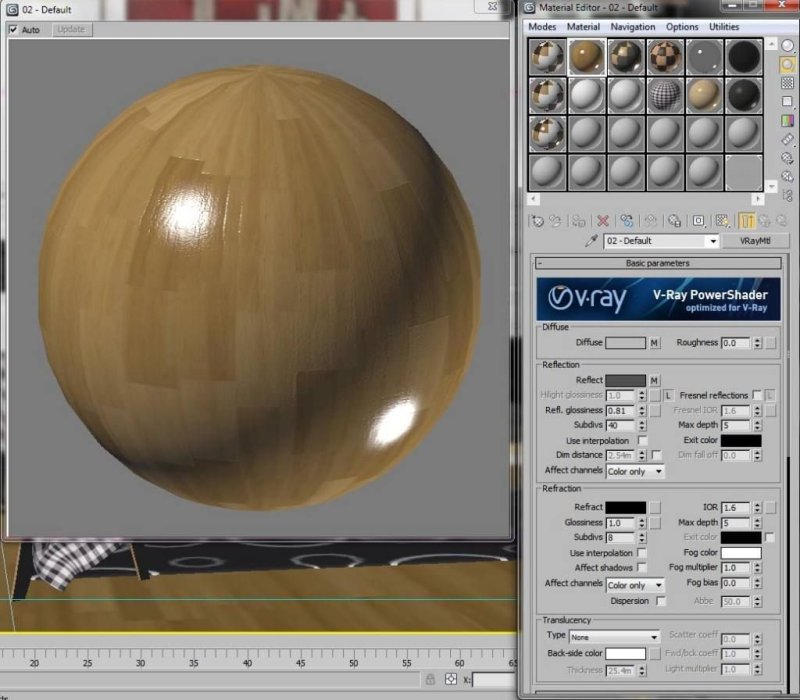Click the Put Material to Scene icon

[556, 220]
